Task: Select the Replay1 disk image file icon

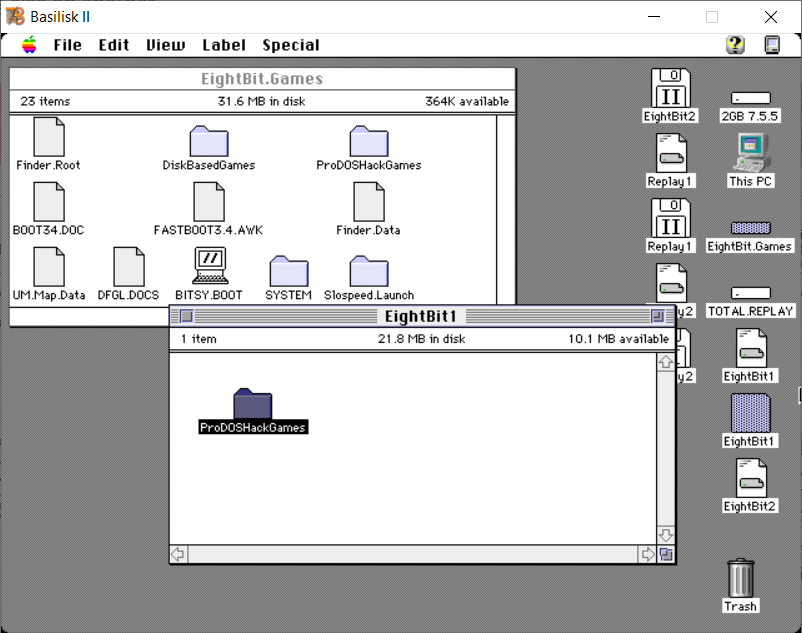Action: (x=670, y=161)
